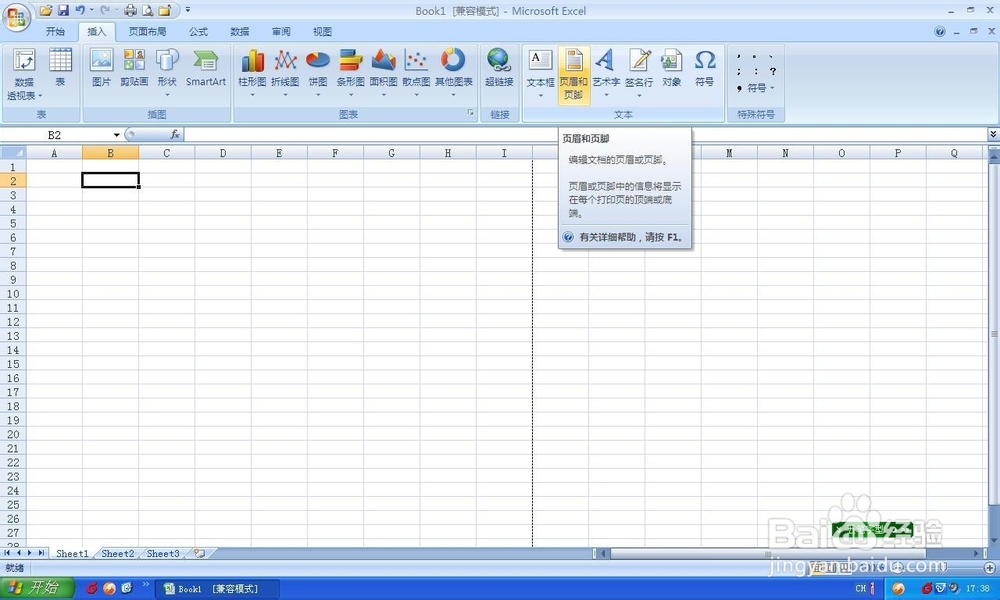Image resolution: width=1000 pixels, height=600 pixels.
Task: Switch to the 审阅 (Review) tab
Action: (281, 31)
